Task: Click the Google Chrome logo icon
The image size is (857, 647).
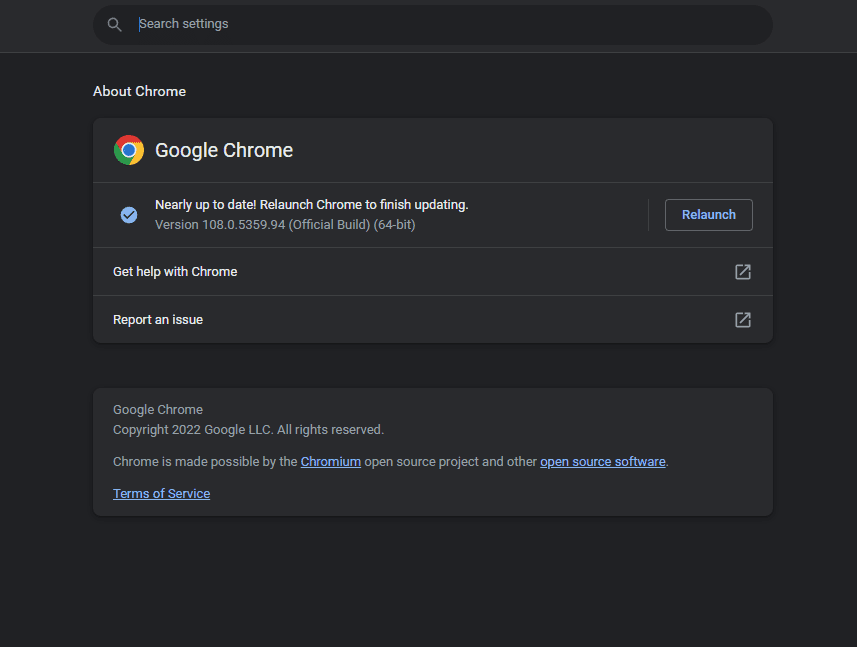Action: click(129, 150)
